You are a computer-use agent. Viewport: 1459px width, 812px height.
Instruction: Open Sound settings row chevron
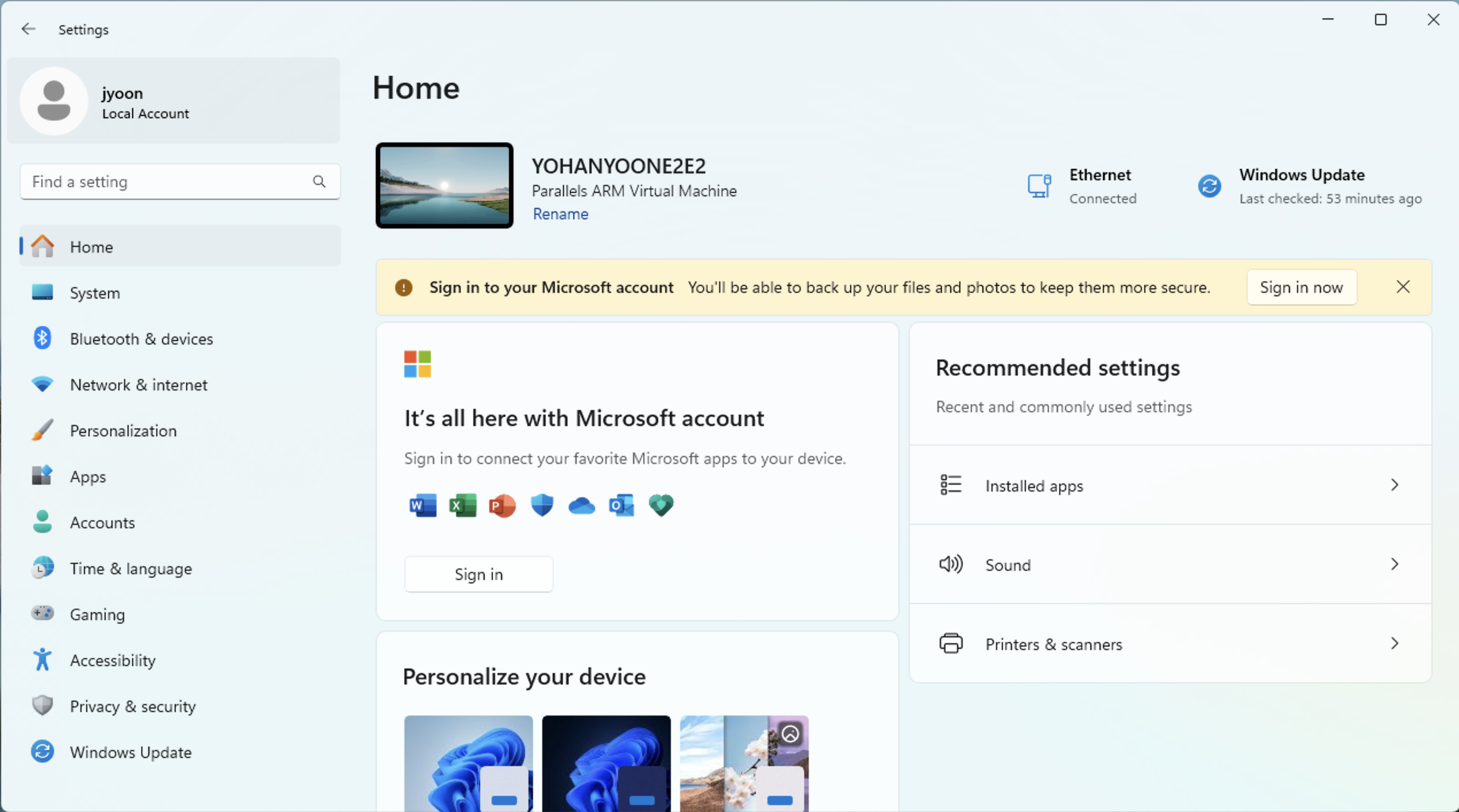[1394, 564]
